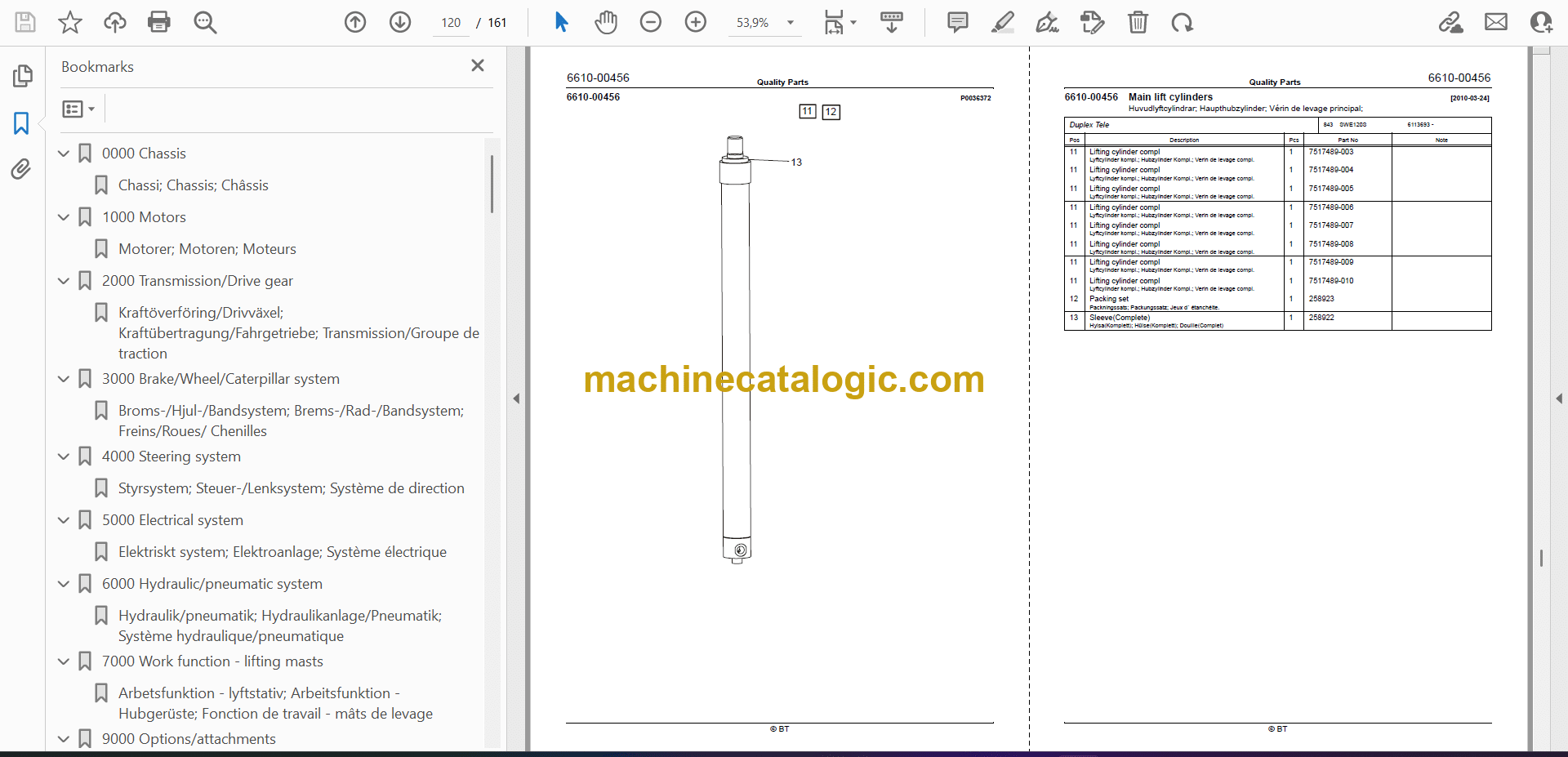Select the Highlight text tool
Image resolution: width=1568 pixels, height=757 pixels.
tap(1002, 22)
